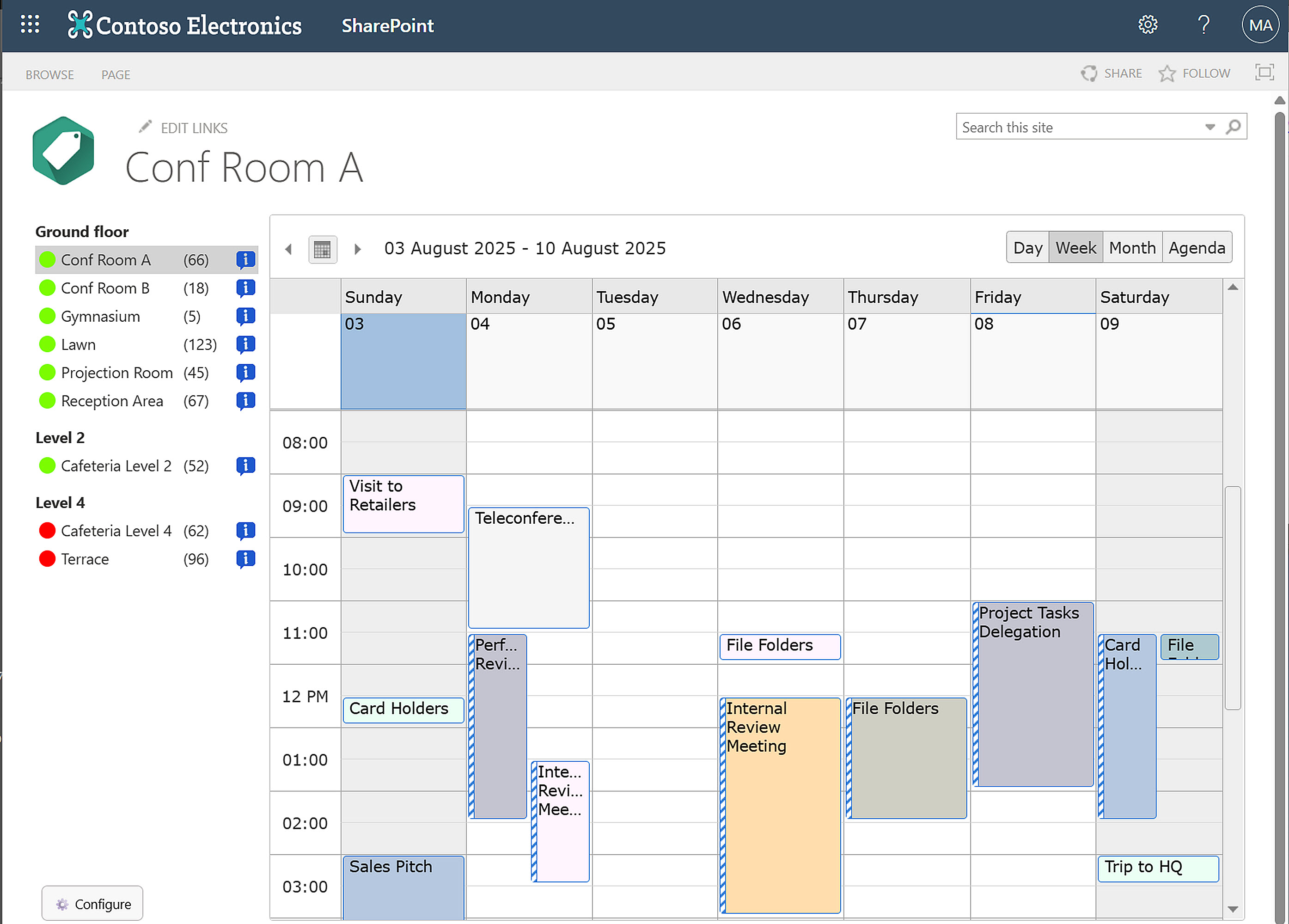Viewport: 1289px width, 924px height.
Task: Switch calendar to Month view
Action: 1132,247
